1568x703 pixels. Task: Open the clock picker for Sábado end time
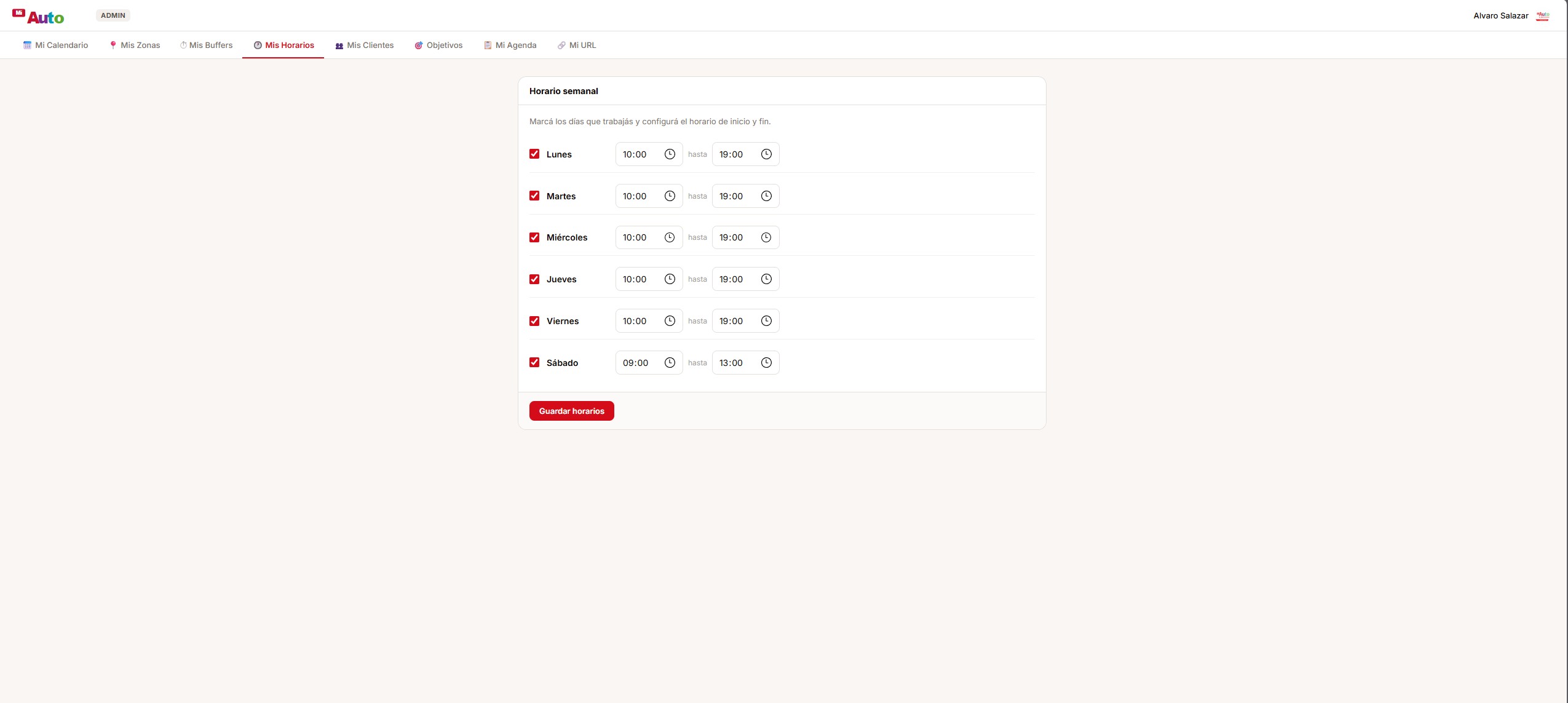coord(766,363)
